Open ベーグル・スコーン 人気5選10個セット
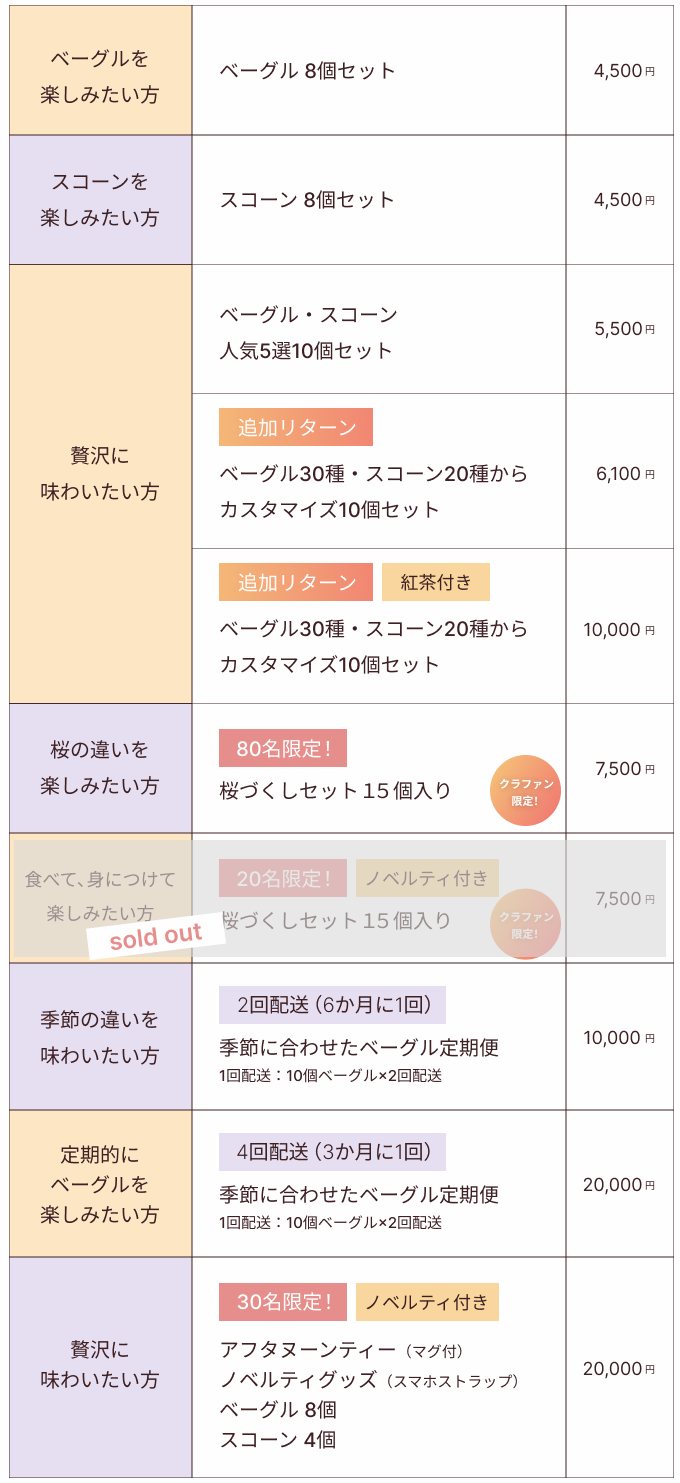Viewport: 680px width, 1483px height. (x=308, y=333)
